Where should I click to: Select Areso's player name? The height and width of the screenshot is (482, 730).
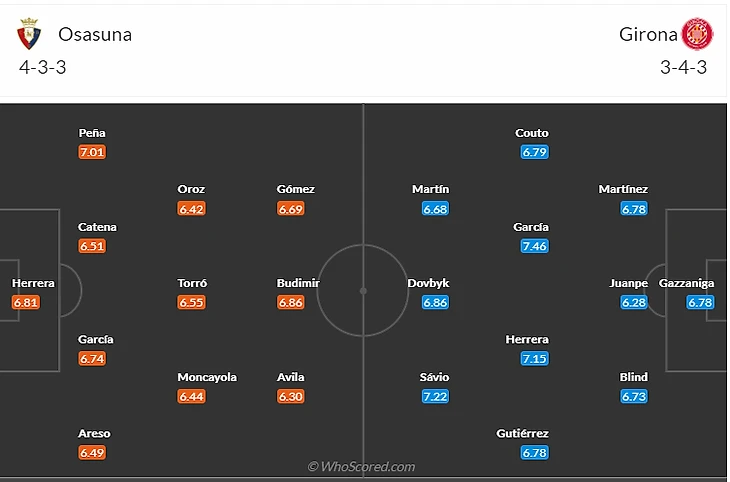pyautogui.click(x=95, y=433)
